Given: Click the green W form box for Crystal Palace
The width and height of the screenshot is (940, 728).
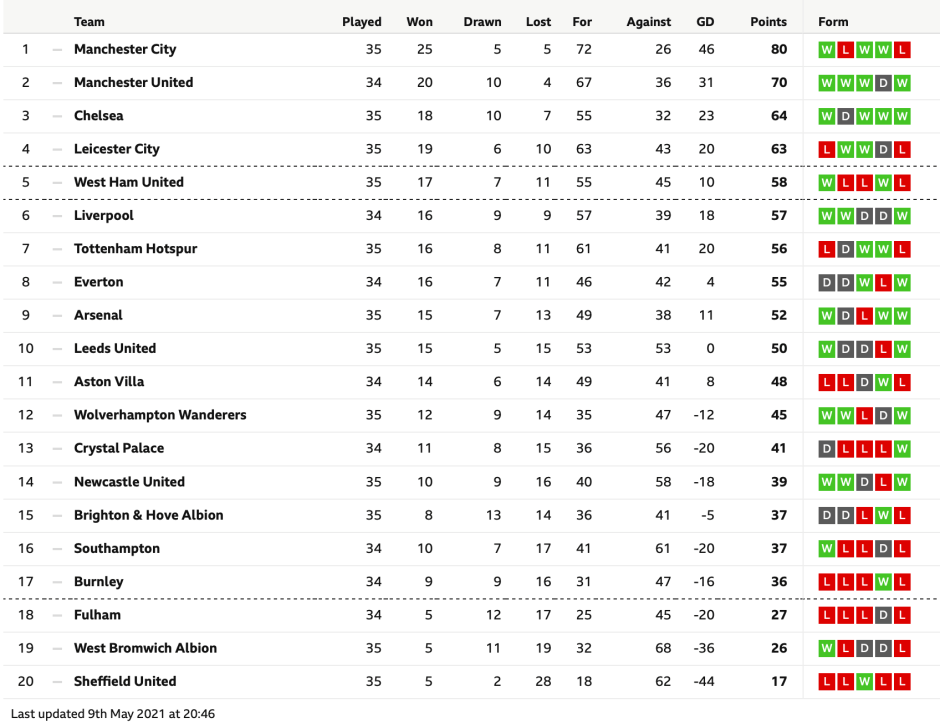Looking at the screenshot, I should click(x=902, y=449).
